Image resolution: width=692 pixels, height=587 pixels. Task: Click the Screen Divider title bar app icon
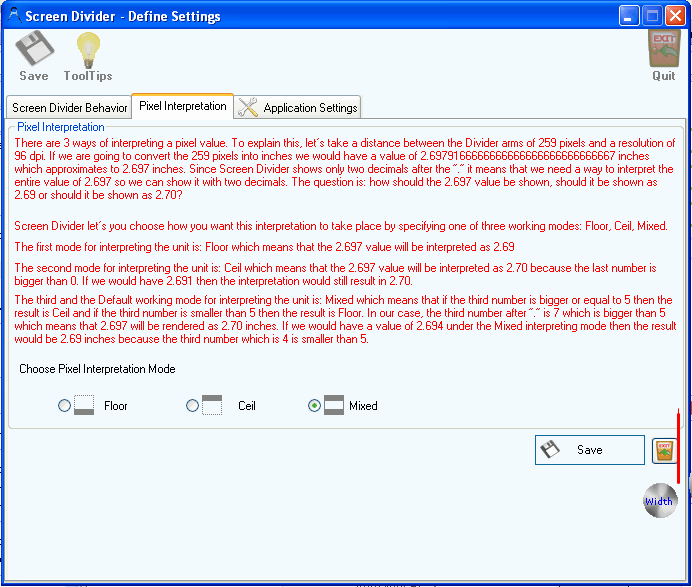pyautogui.click(x=15, y=15)
